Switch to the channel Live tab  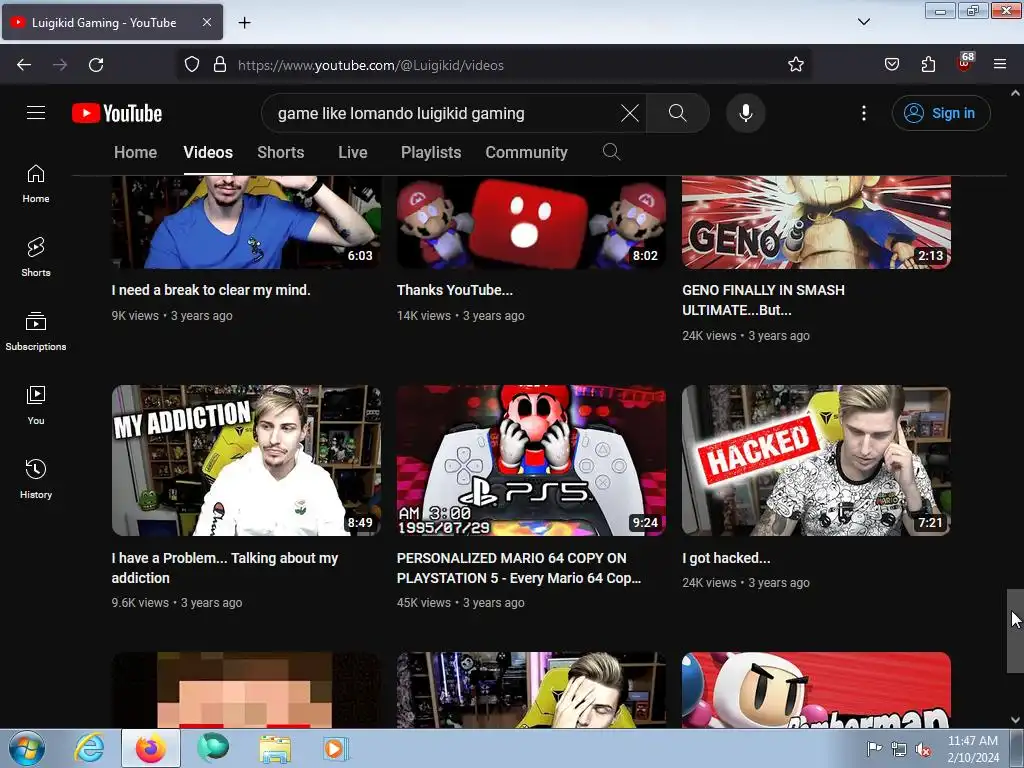click(353, 152)
